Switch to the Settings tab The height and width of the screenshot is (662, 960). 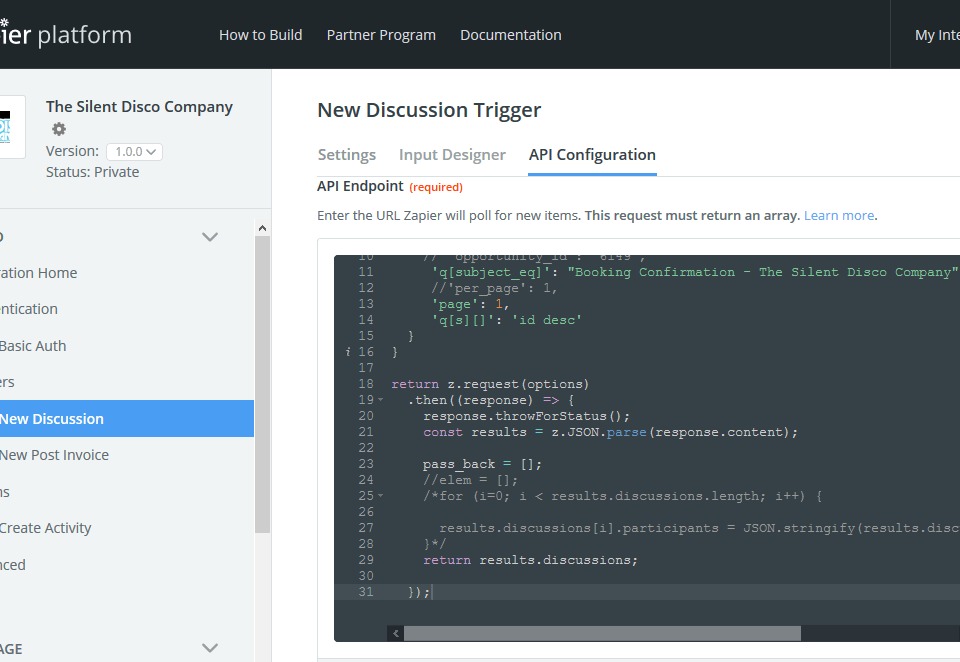(x=347, y=155)
